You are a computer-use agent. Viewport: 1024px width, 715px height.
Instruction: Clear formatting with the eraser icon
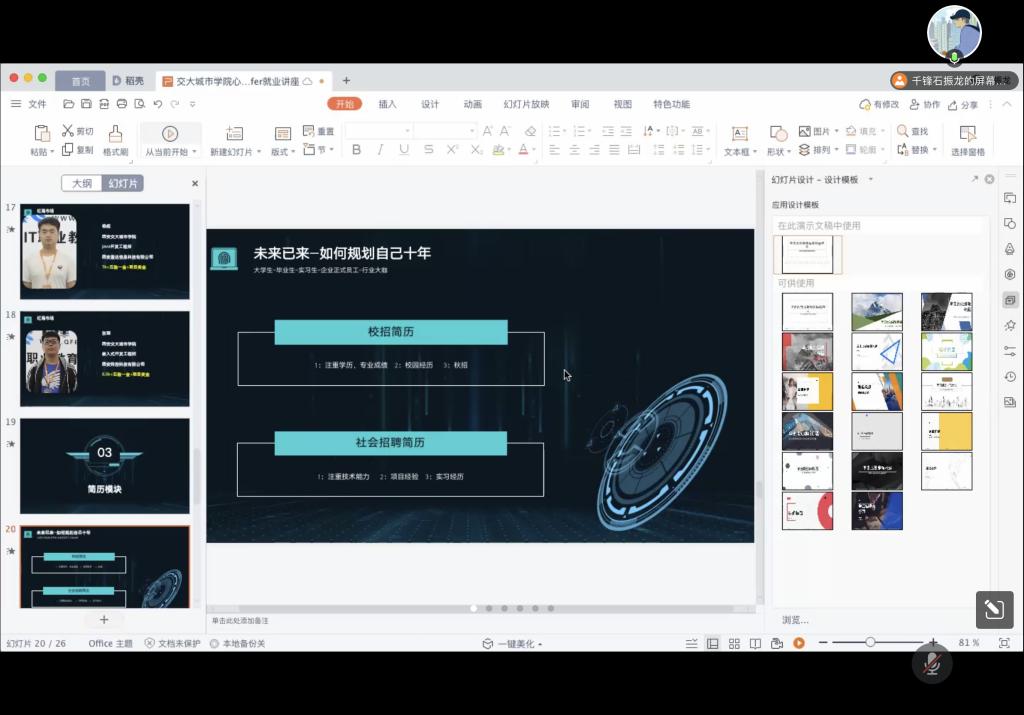point(530,131)
